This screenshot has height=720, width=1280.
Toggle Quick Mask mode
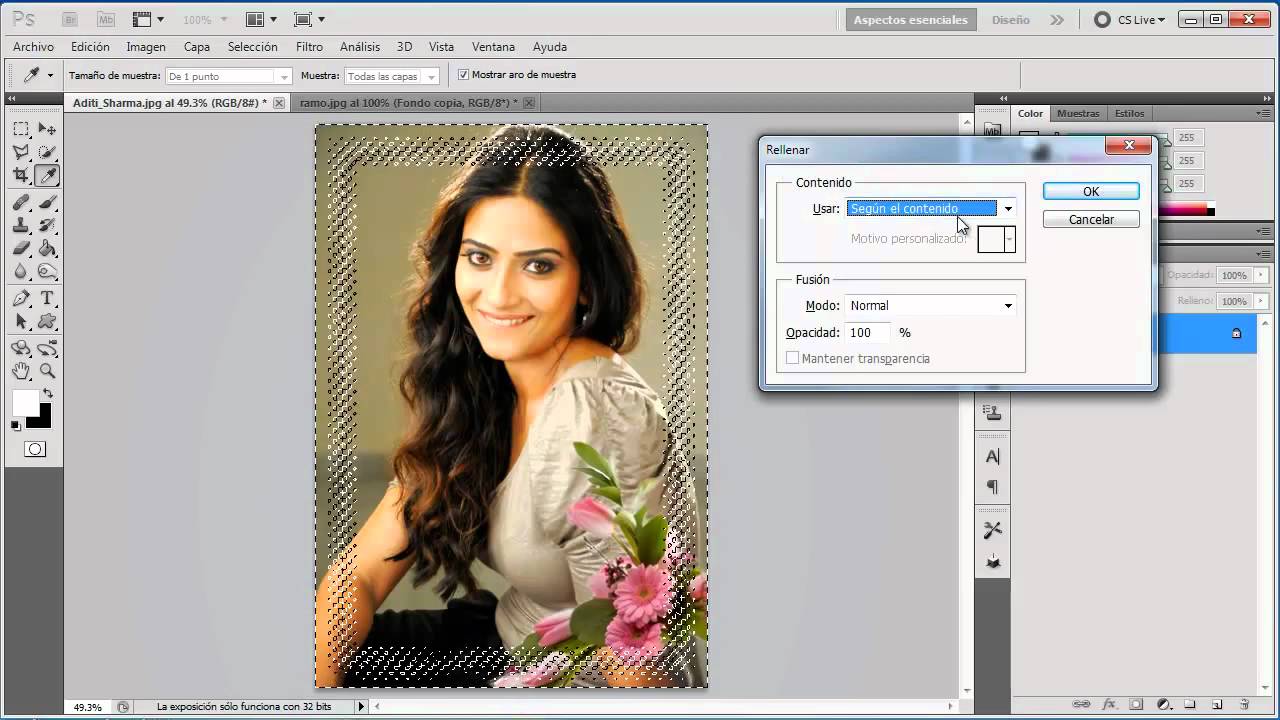[35, 449]
